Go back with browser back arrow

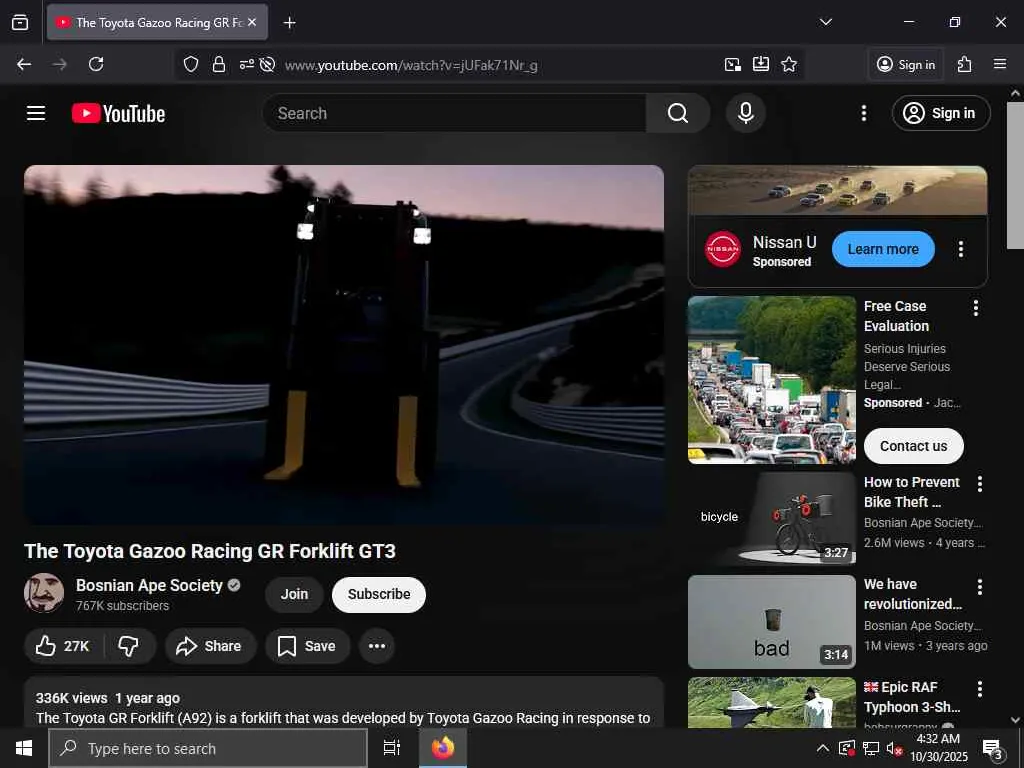coord(24,64)
